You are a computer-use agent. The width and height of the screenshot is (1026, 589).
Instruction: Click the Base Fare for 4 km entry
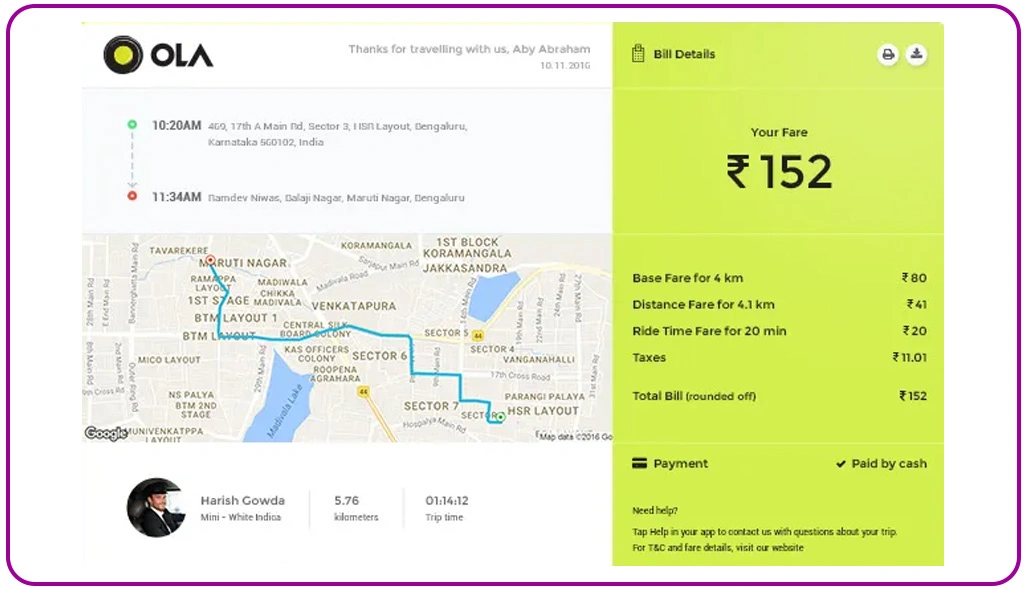click(688, 278)
